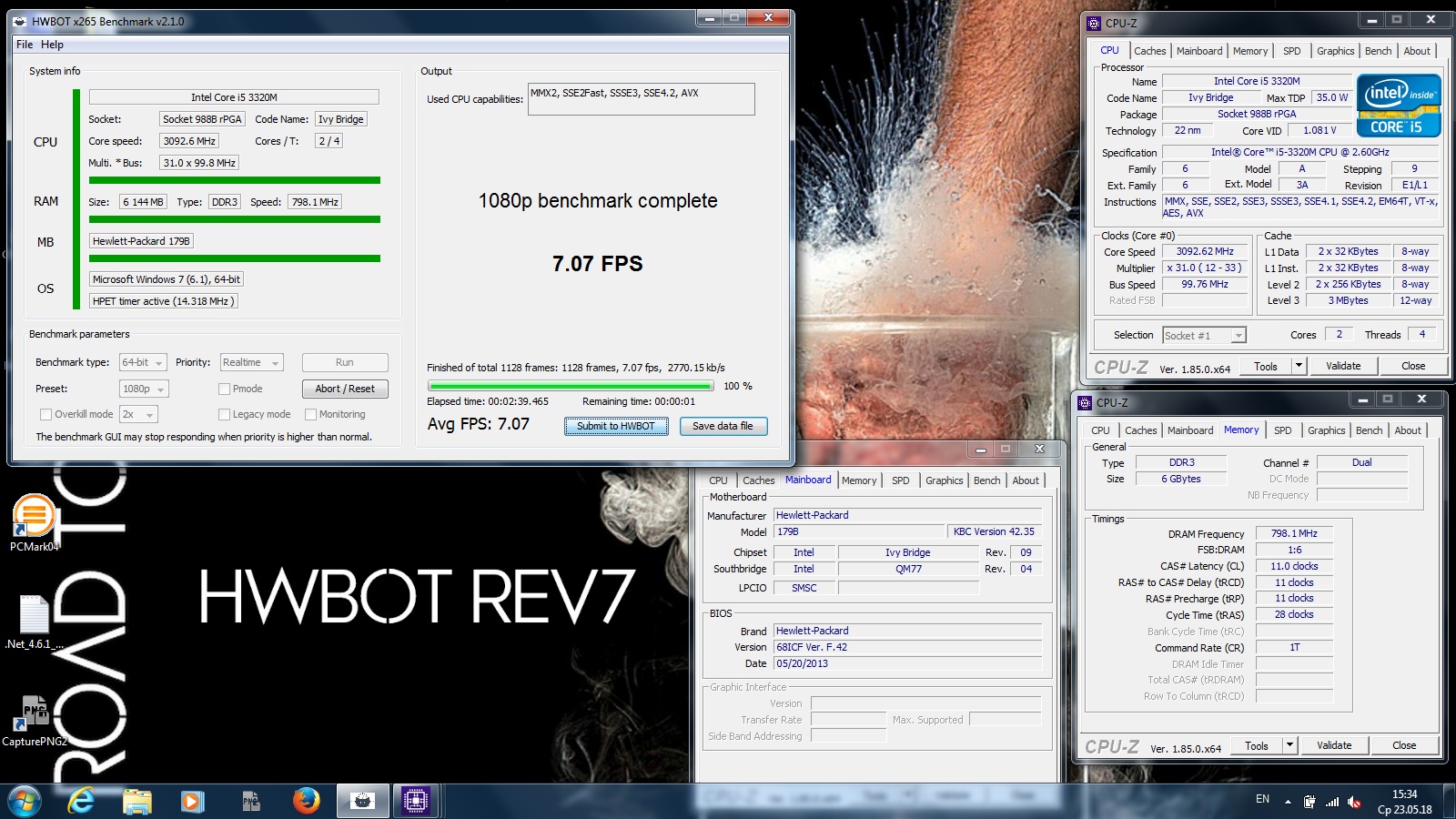The width and height of the screenshot is (1456, 819).
Task: Open the PNG capture app in taskbar
Action: click(251, 801)
